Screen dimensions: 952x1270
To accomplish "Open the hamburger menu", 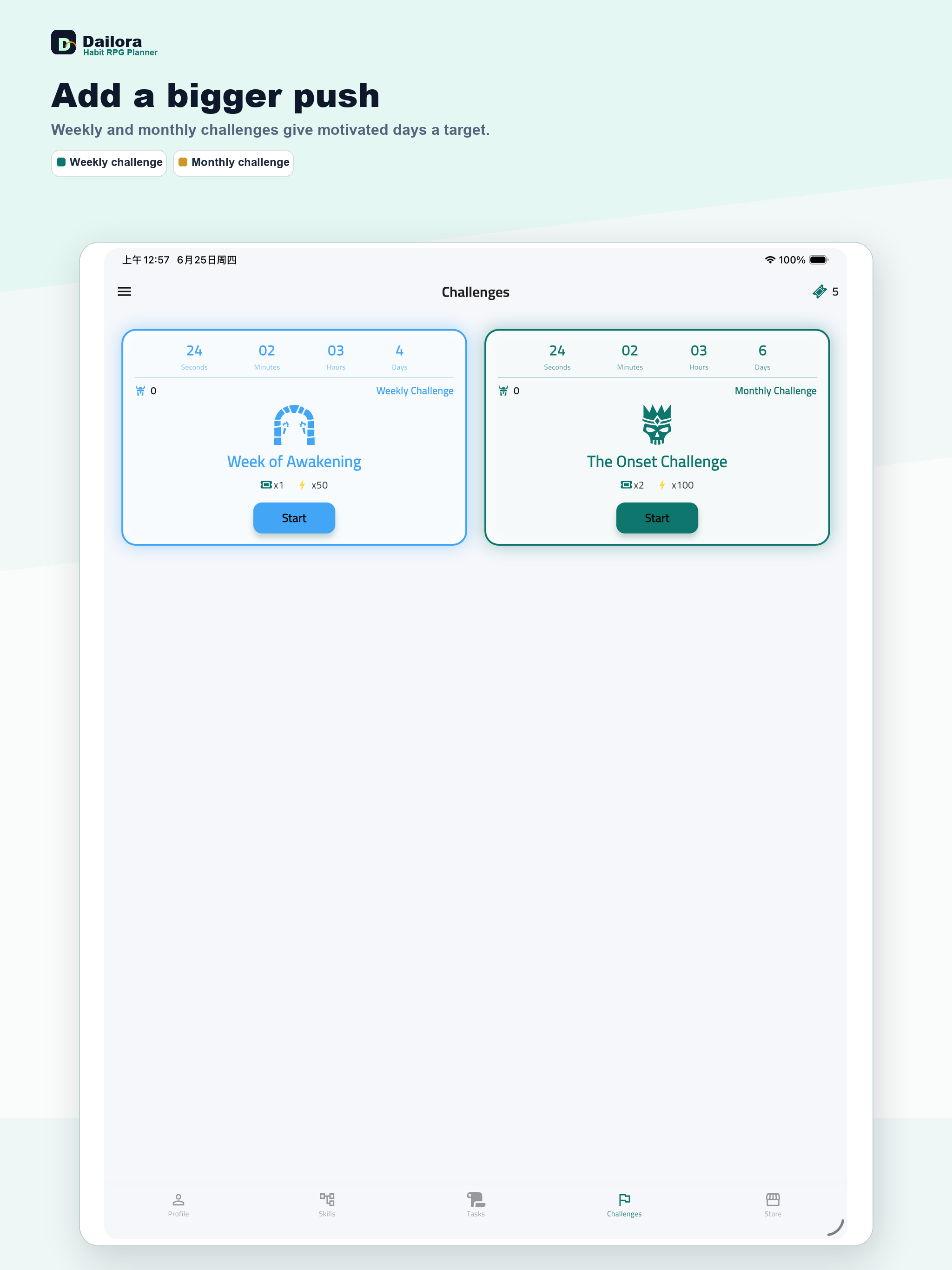I will 124,291.
